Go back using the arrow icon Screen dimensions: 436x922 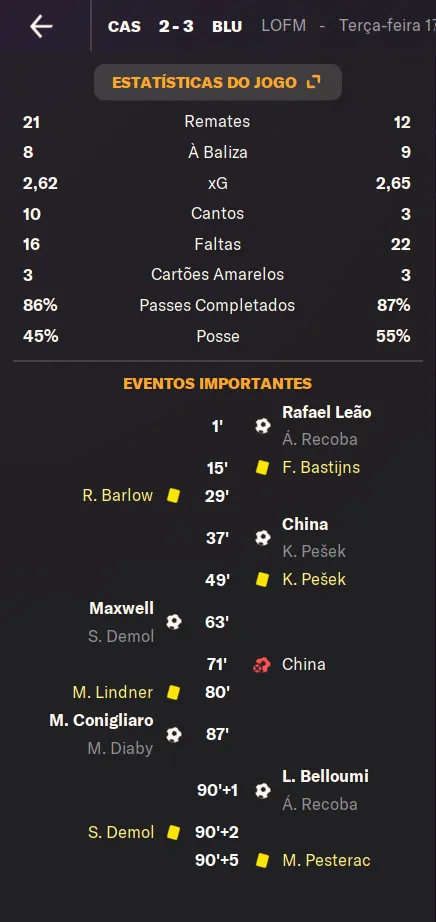pyautogui.click(x=41, y=26)
